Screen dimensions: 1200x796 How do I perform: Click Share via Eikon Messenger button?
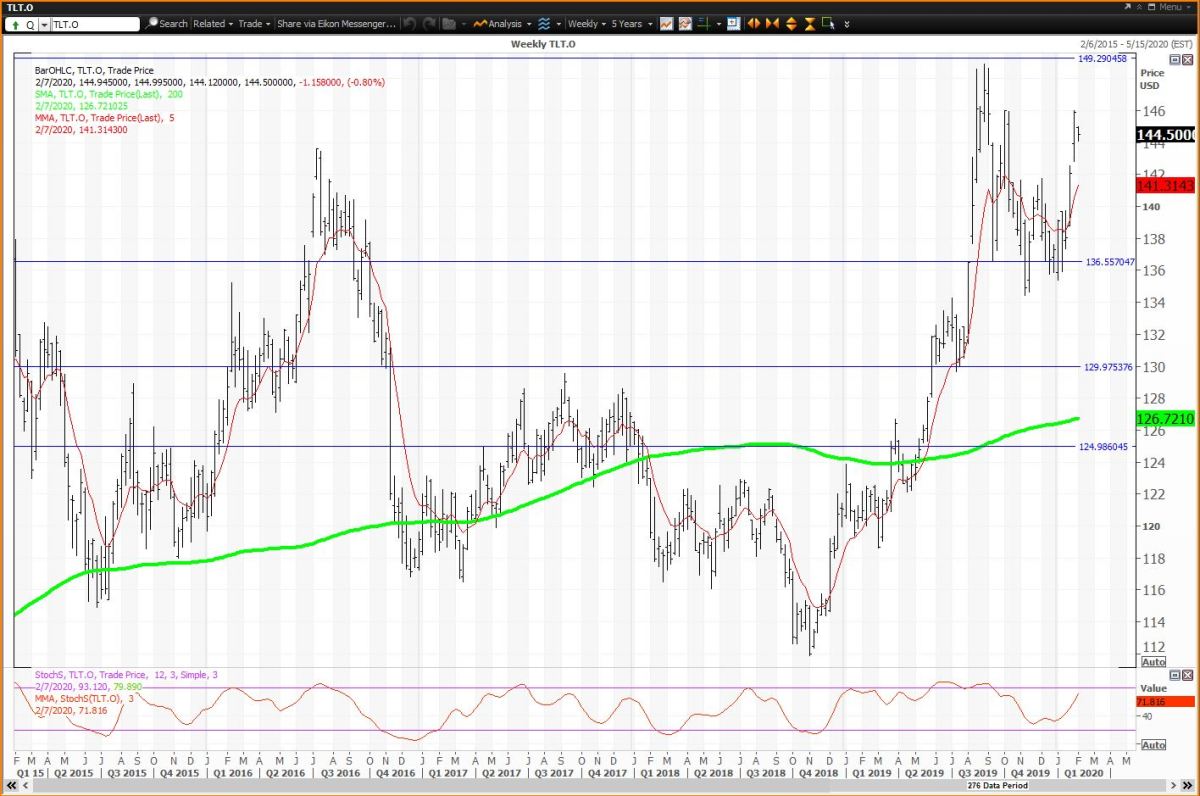click(336, 23)
